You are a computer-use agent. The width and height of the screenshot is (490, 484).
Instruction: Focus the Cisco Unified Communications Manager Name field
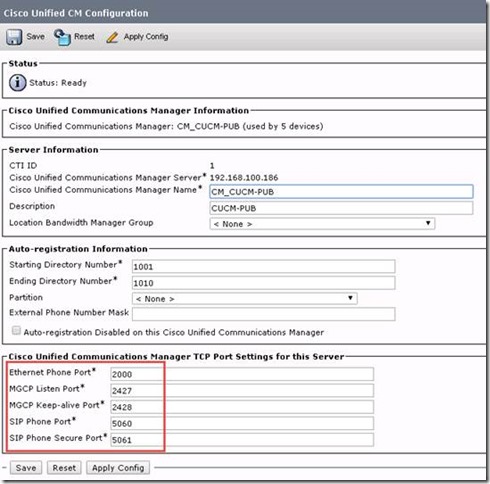341,192
